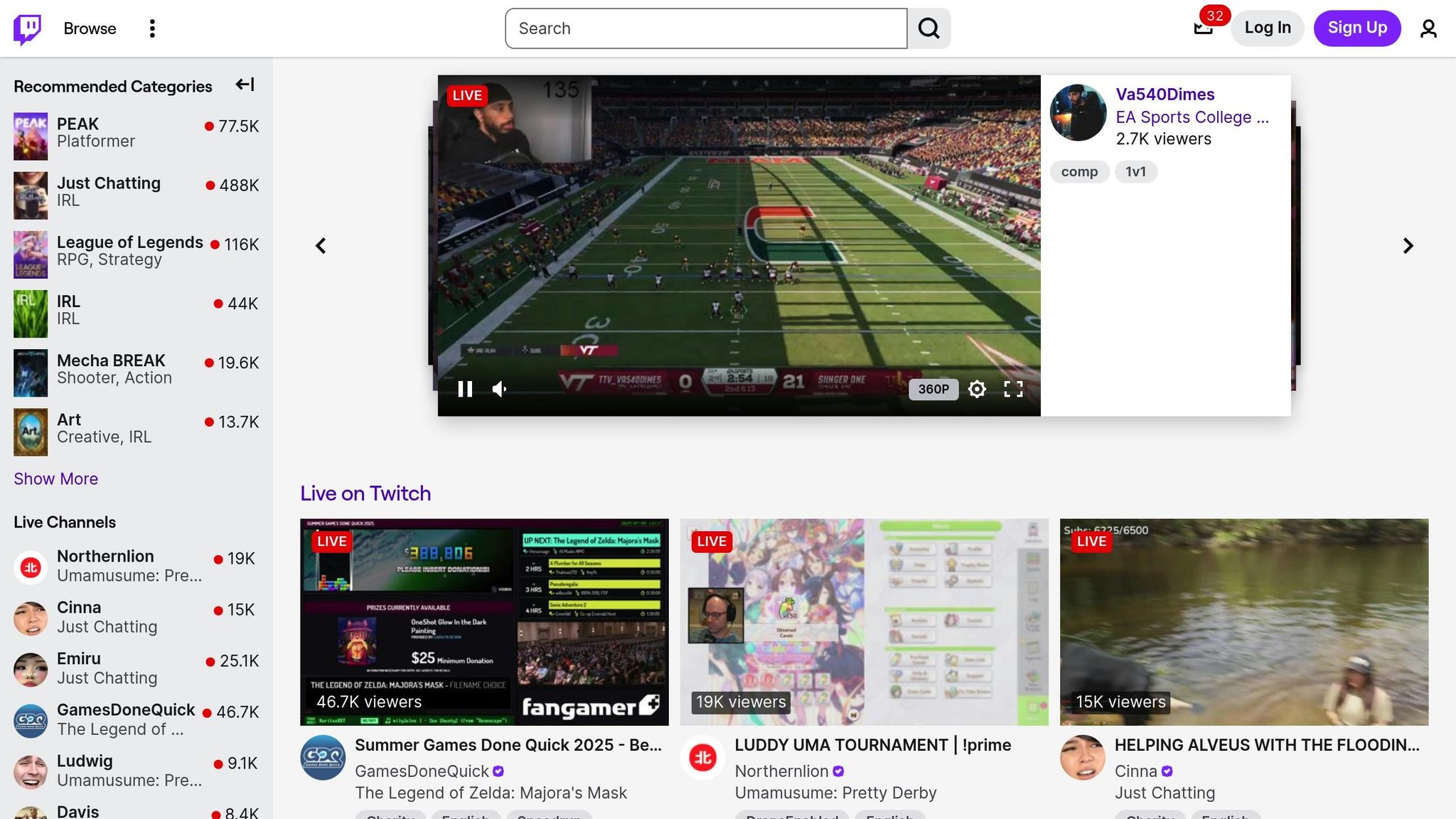1456x819 pixels.
Task: Click the Browse menu item
Action: point(90,28)
